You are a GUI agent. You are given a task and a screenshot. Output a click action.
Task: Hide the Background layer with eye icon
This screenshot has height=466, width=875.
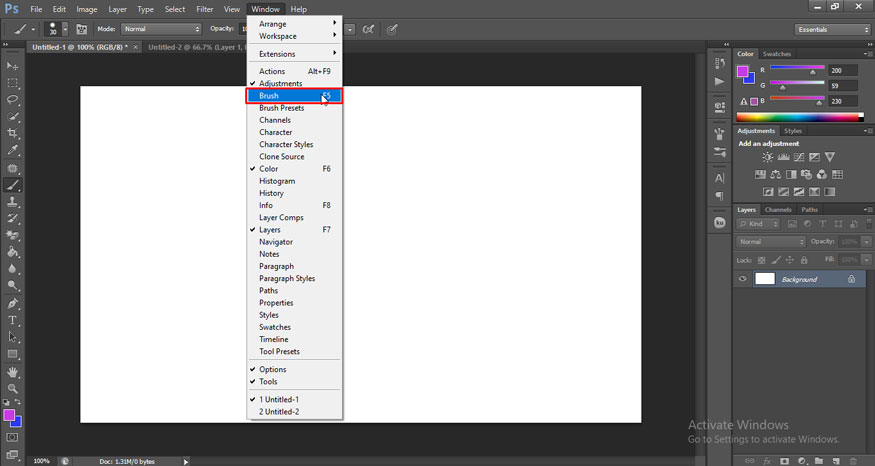tap(742, 279)
